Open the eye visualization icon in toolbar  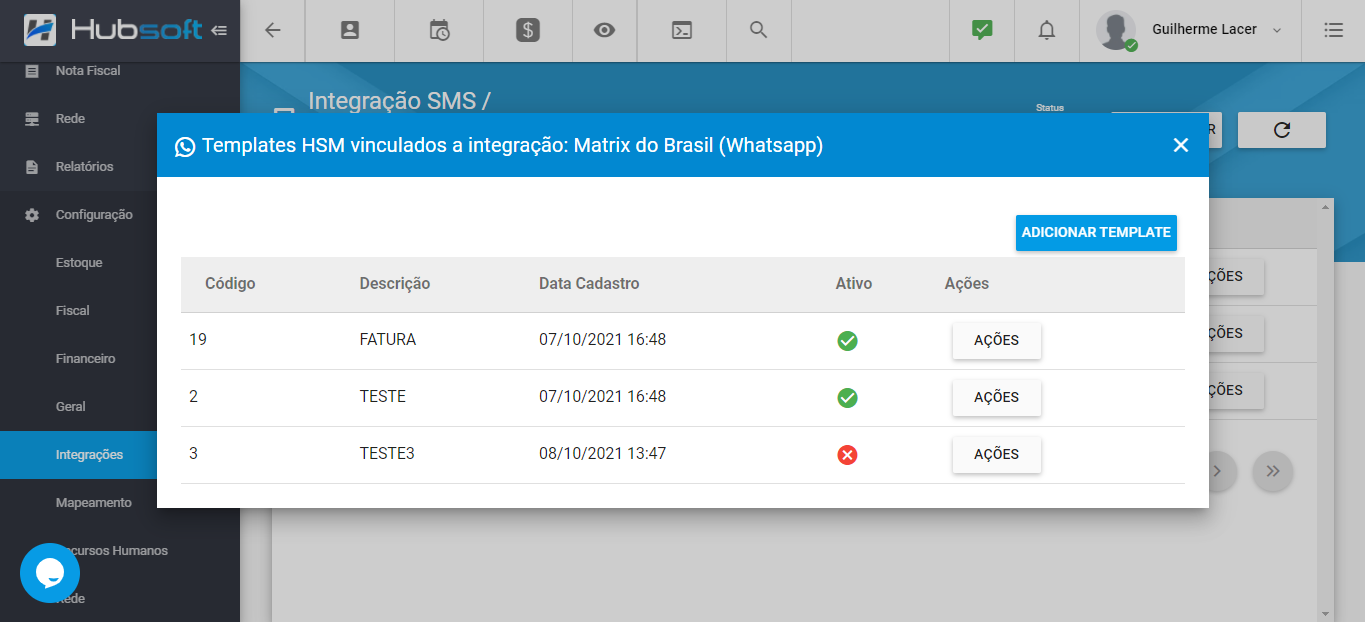[x=604, y=30]
